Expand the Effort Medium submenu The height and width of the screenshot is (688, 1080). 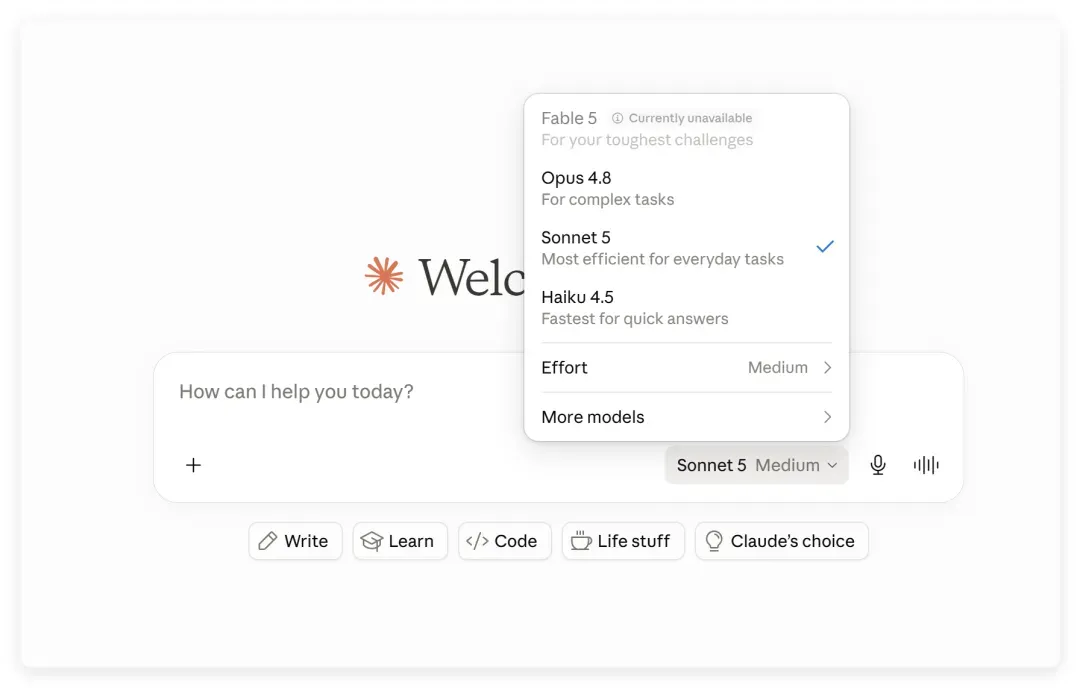pos(687,368)
